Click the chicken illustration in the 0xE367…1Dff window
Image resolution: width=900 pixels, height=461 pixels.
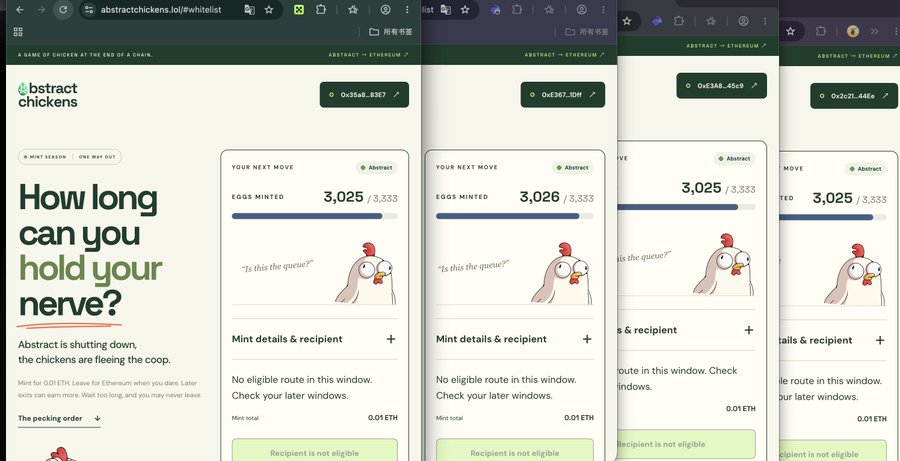[x=562, y=274]
